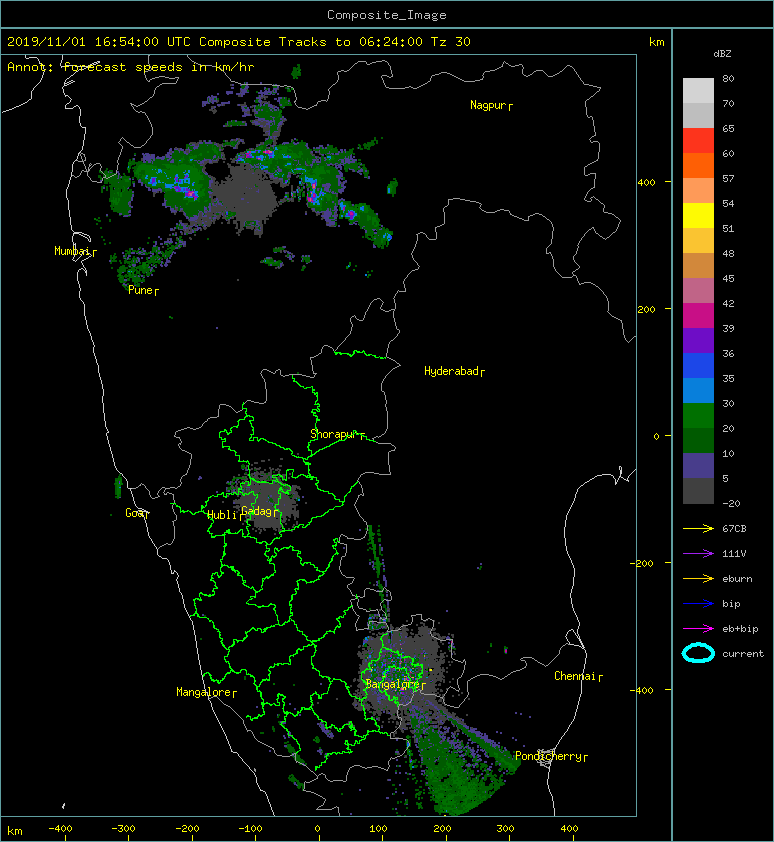774x842 pixels.
Task: Click the dark gray -20 dBZ swatch
Action: (x=698, y=490)
